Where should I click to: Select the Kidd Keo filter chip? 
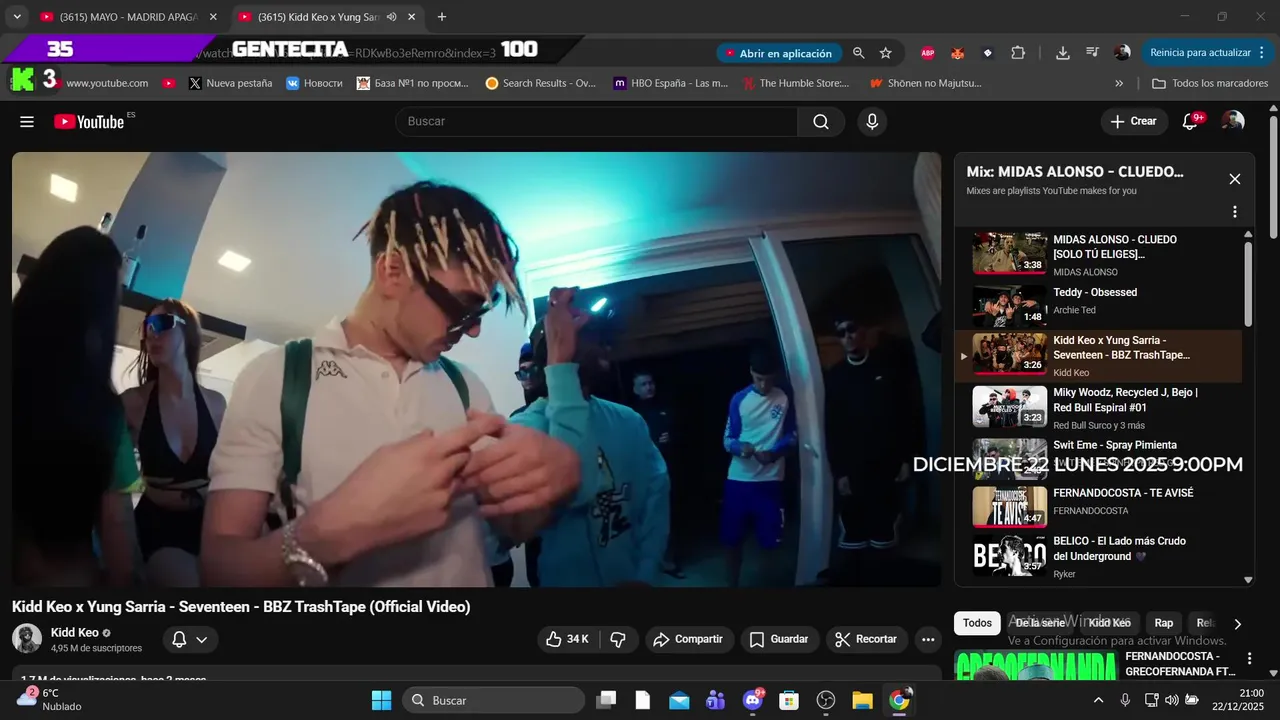pos(1109,623)
